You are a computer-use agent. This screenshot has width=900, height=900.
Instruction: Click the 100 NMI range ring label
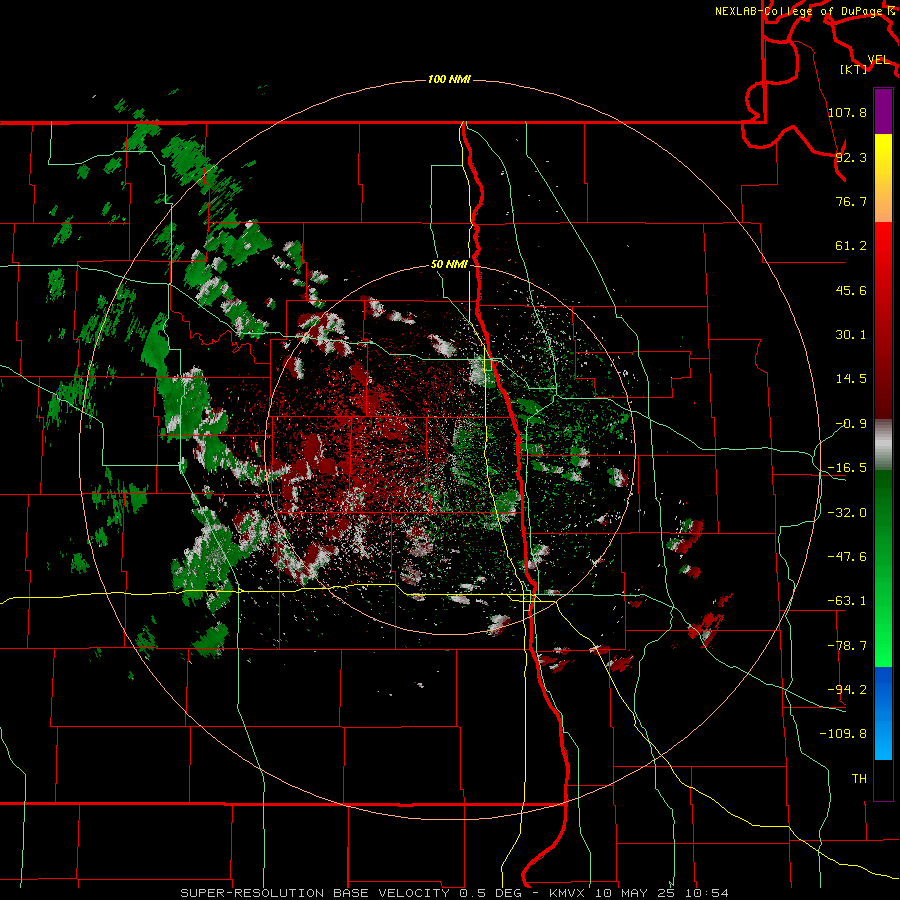449,79
